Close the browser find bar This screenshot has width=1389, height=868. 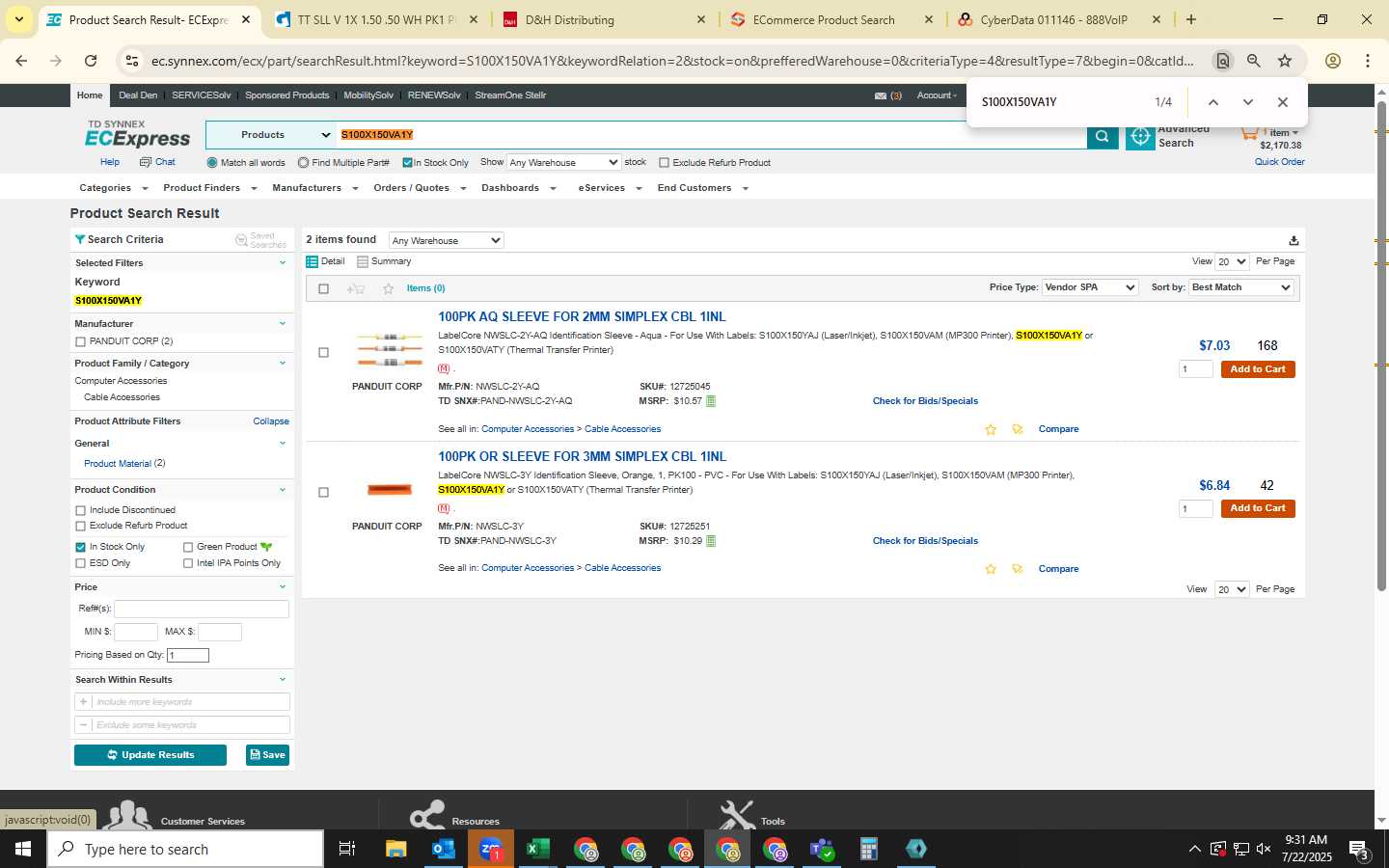pyautogui.click(x=1282, y=102)
